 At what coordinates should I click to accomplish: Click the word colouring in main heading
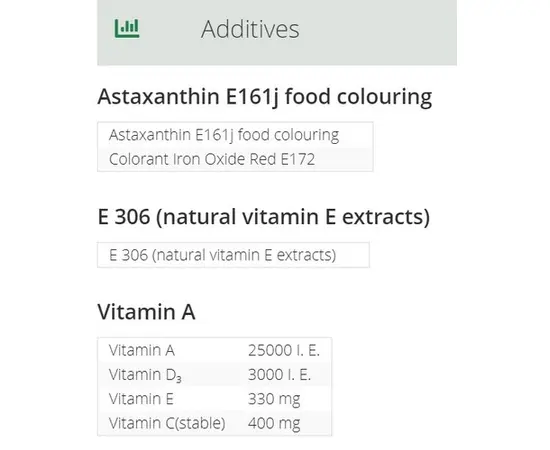384,98
